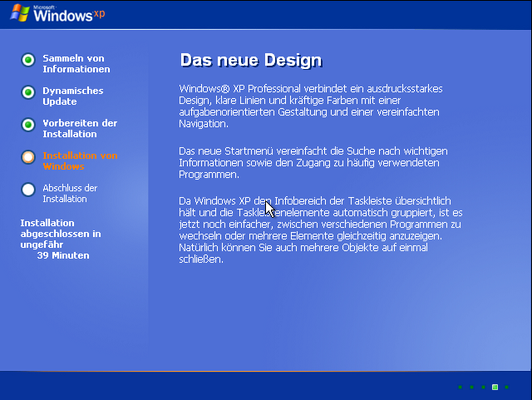The image size is (532, 400).
Task: Click the paragraph starting Das neue Startmenü
Action: (313, 163)
